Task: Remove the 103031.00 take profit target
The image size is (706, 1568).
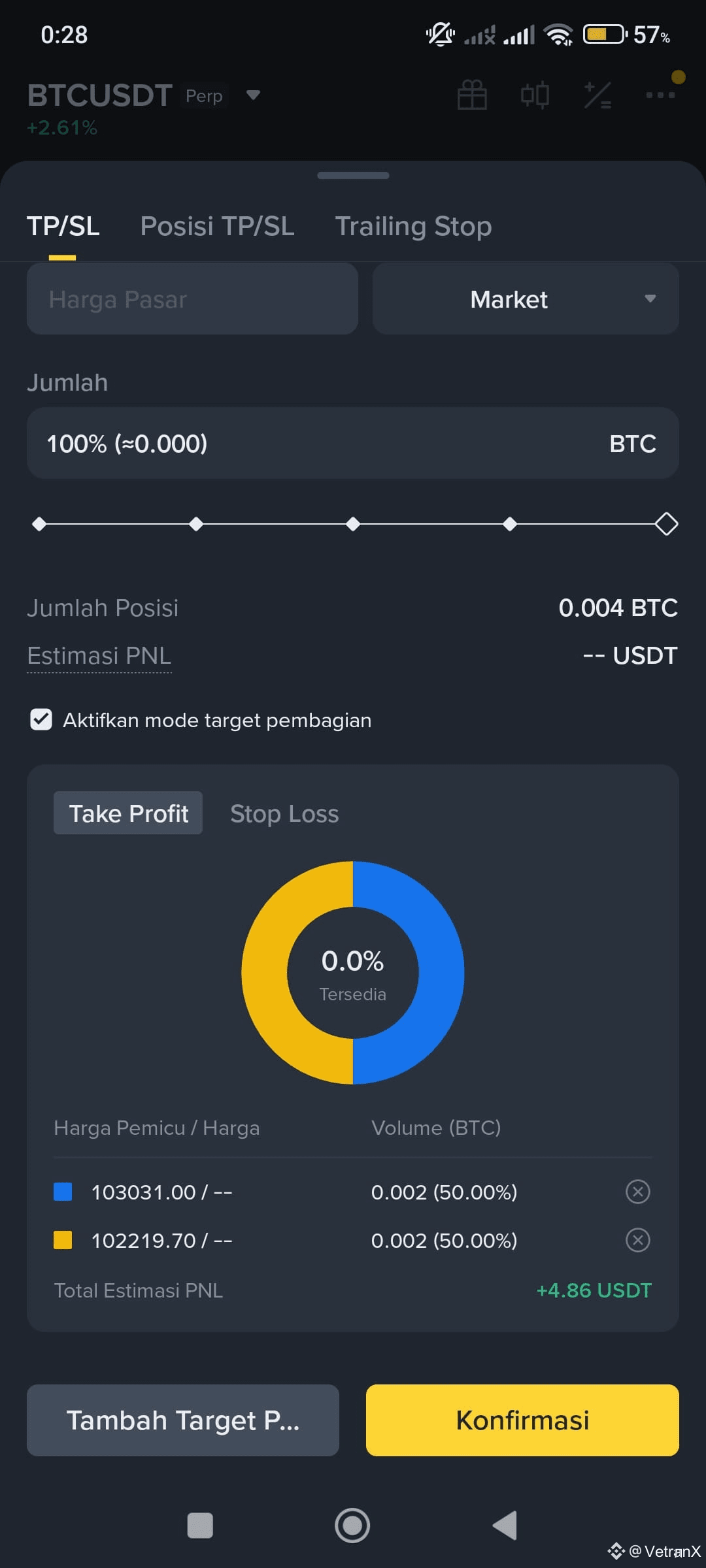Action: pyautogui.click(x=637, y=1192)
